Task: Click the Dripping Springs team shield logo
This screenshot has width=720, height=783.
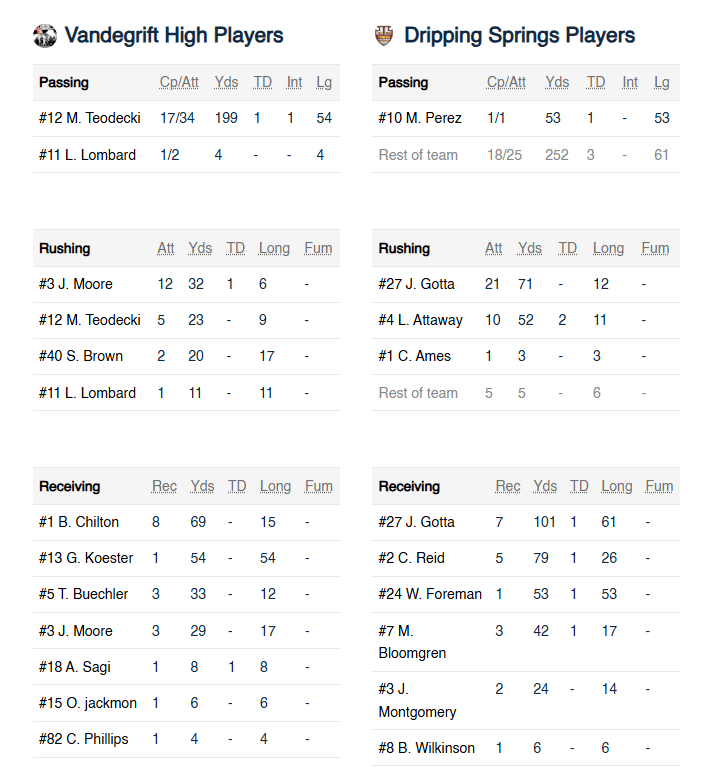Action: click(384, 36)
